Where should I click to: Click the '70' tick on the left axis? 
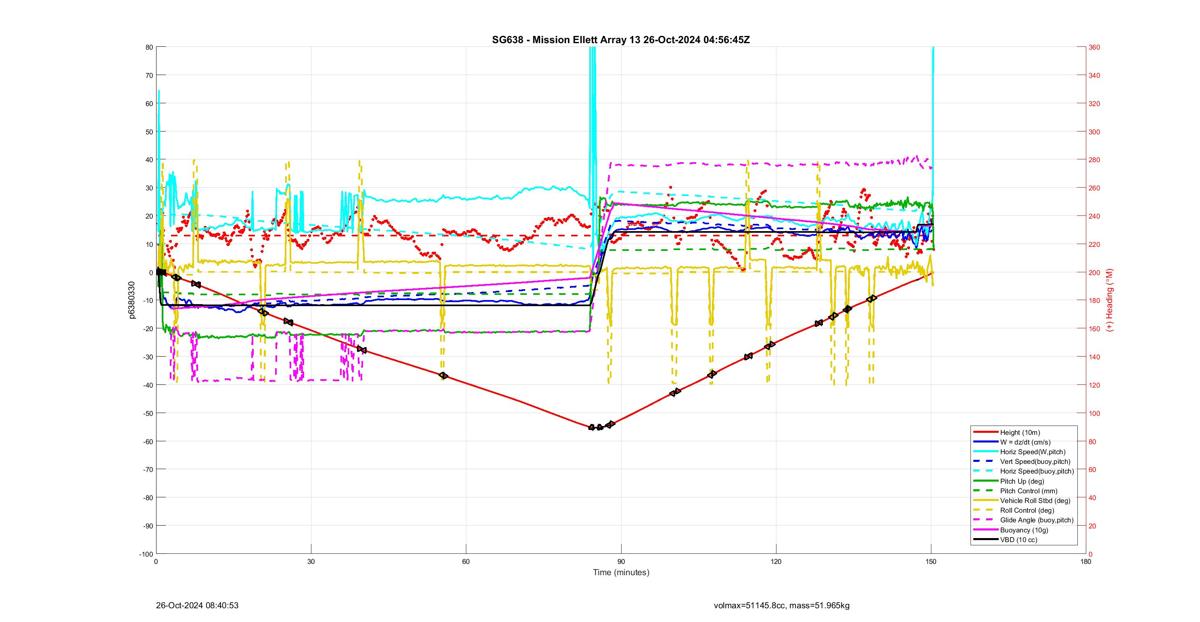[148, 75]
